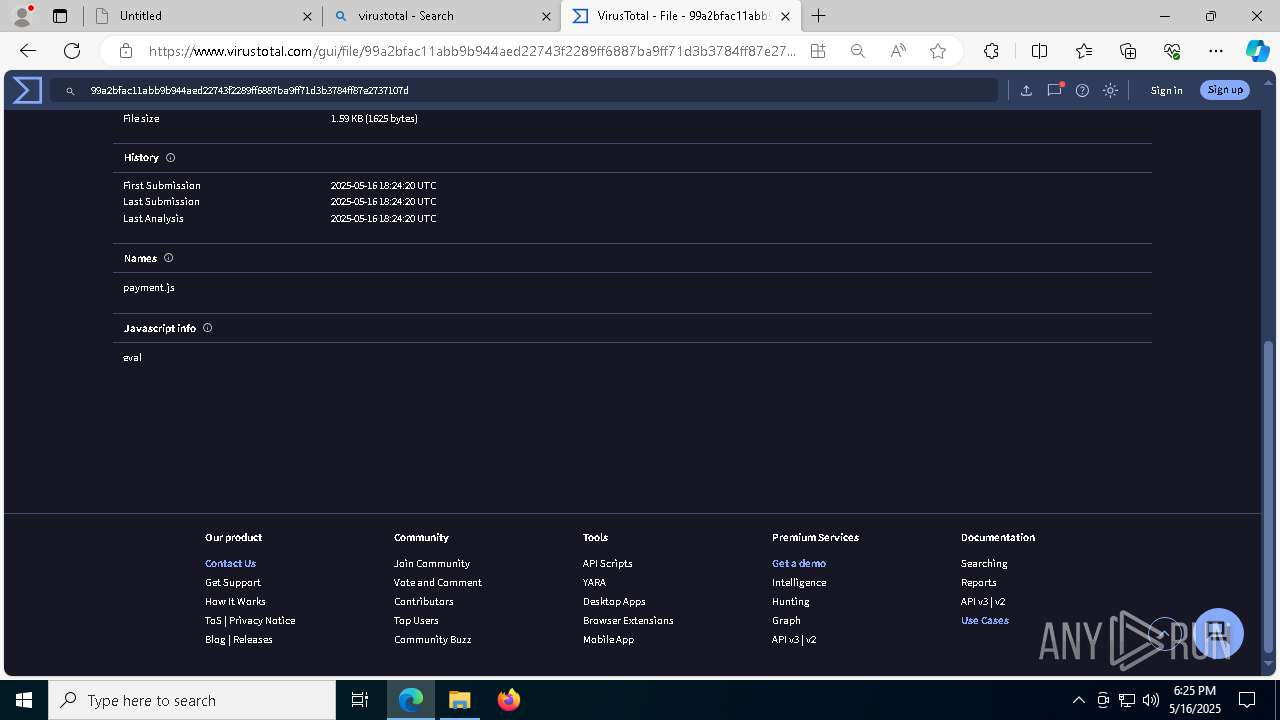The width and height of the screenshot is (1280, 720).
Task: Click the taskbar search box
Action: [192, 700]
